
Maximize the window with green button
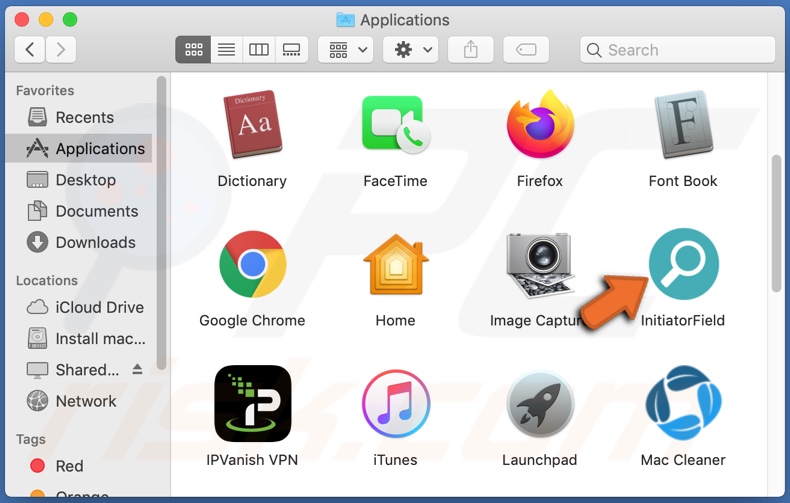tap(70, 20)
